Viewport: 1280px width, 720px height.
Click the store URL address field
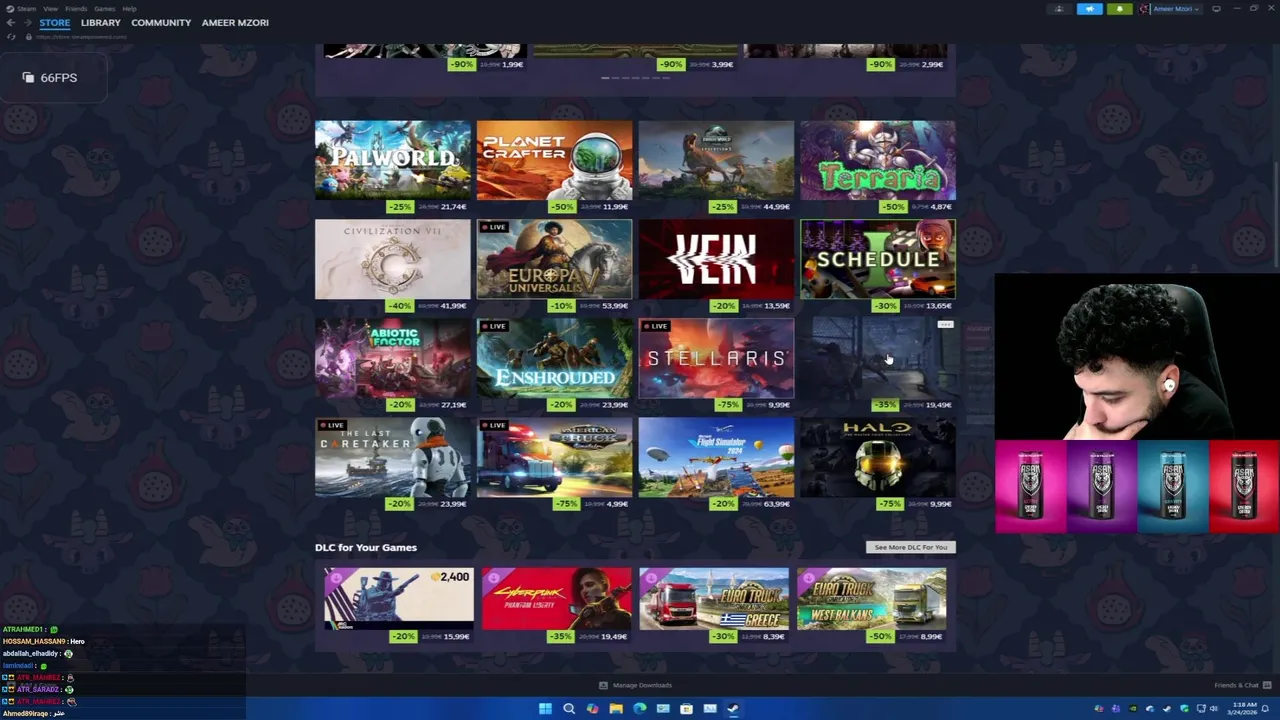pos(80,37)
